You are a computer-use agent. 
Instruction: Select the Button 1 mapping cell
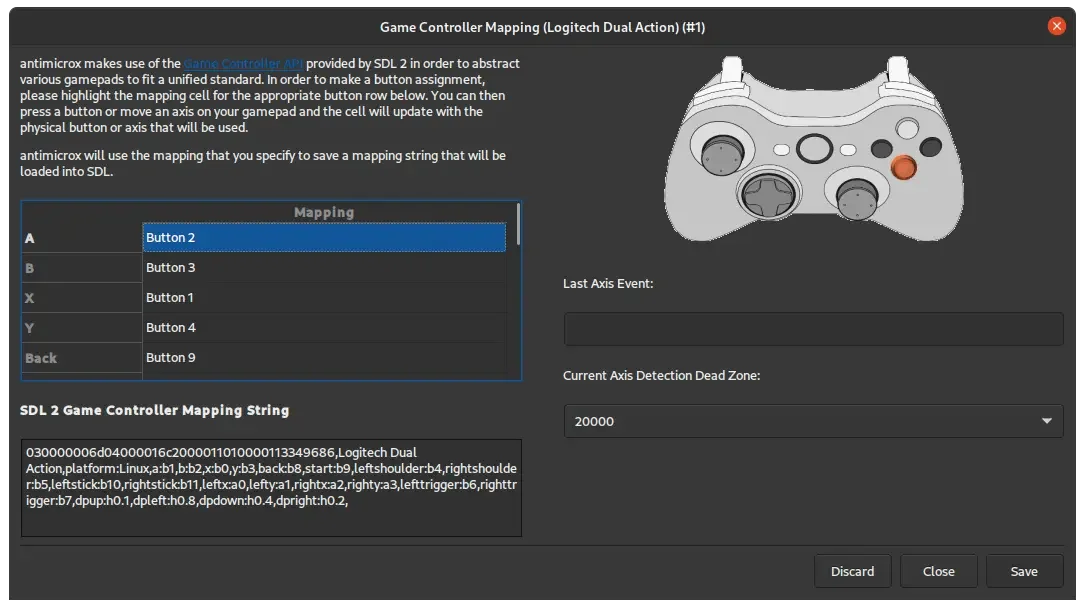tap(324, 298)
